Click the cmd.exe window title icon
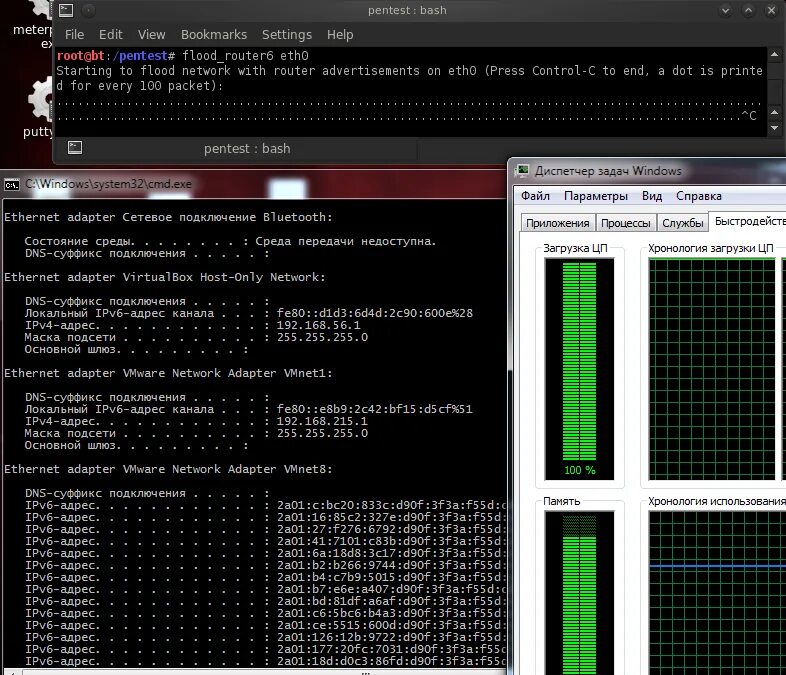 point(12,185)
